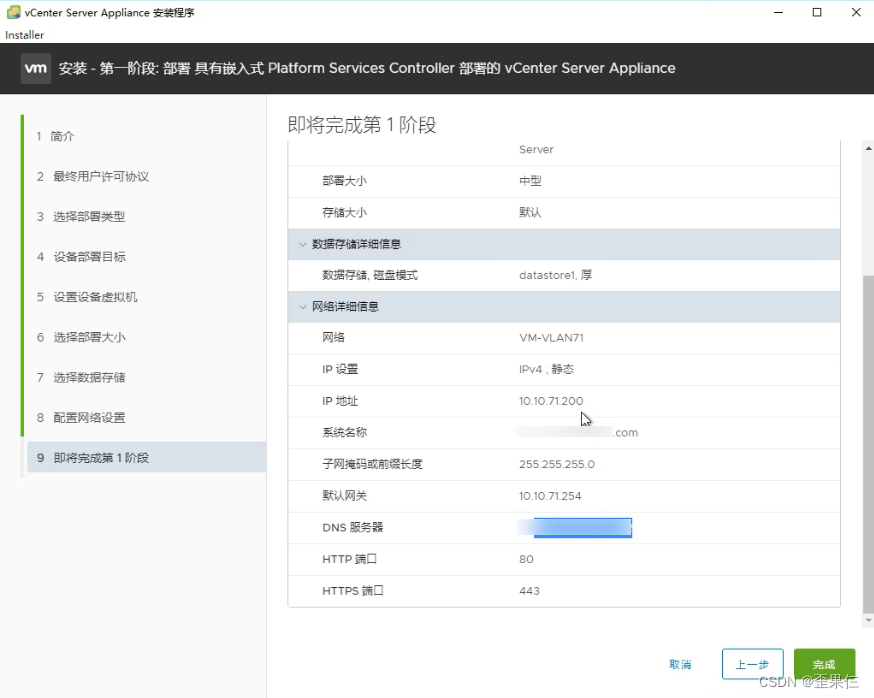Click the vm logo in header
This screenshot has height=698, width=874.
[x=36, y=68]
